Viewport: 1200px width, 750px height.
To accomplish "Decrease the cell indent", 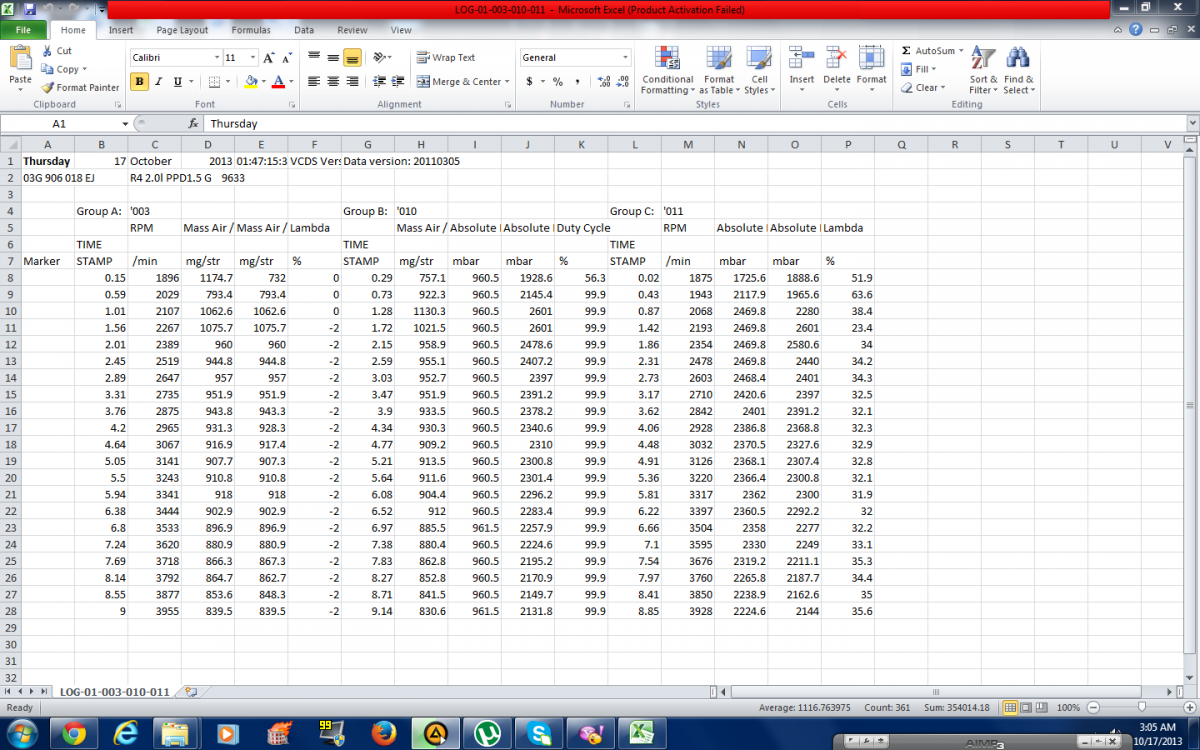I will [380, 82].
